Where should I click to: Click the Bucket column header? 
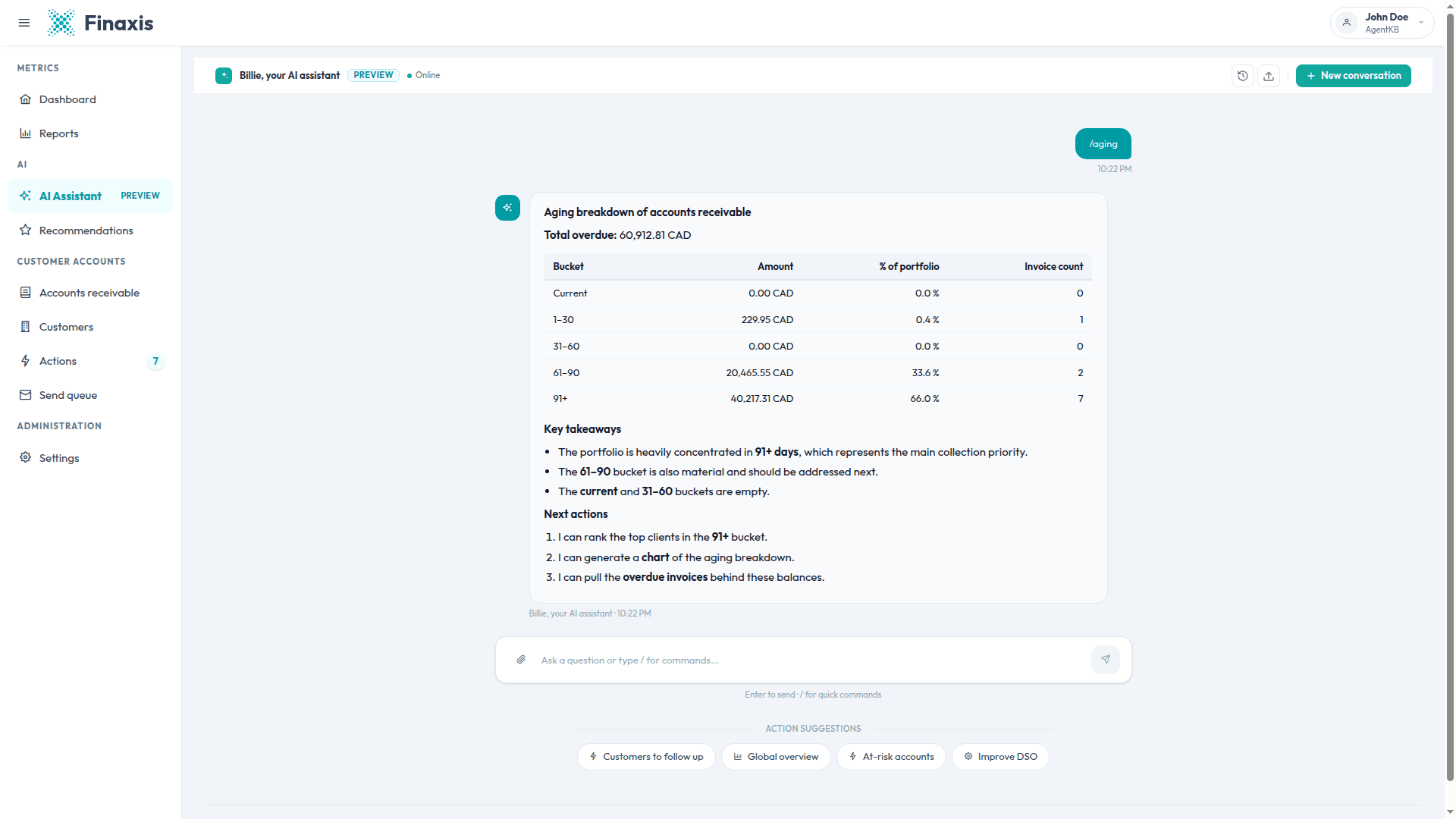click(x=568, y=267)
